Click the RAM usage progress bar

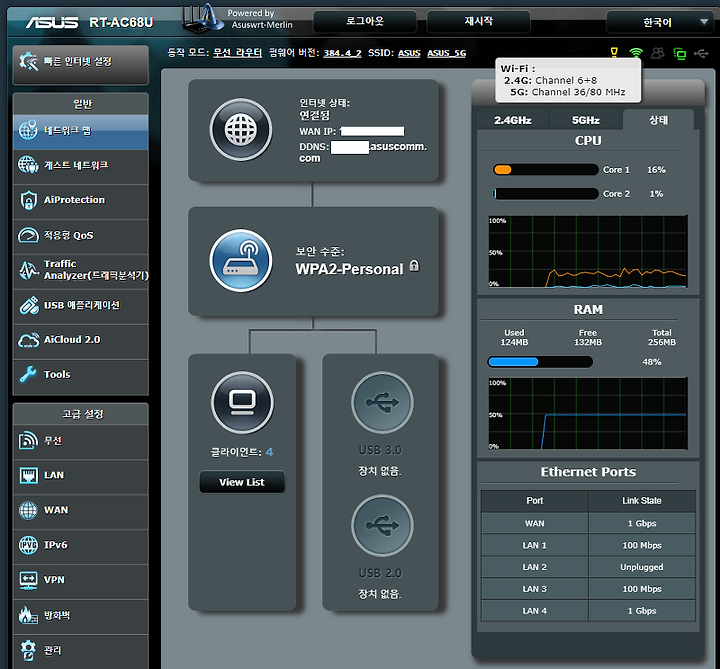pyautogui.click(x=540, y=362)
